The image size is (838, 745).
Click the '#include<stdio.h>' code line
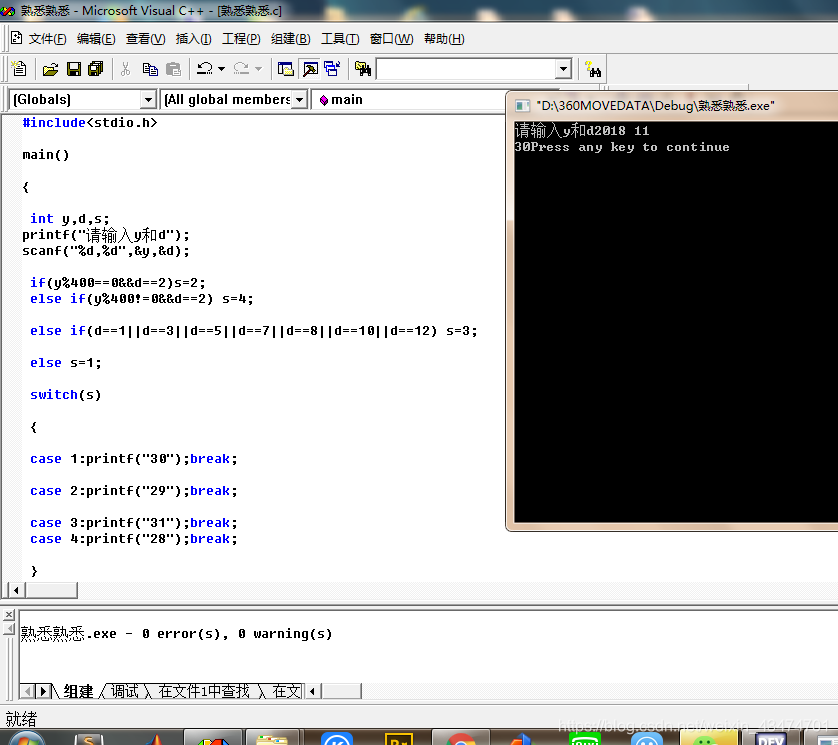pyautogui.click(x=90, y=123)
